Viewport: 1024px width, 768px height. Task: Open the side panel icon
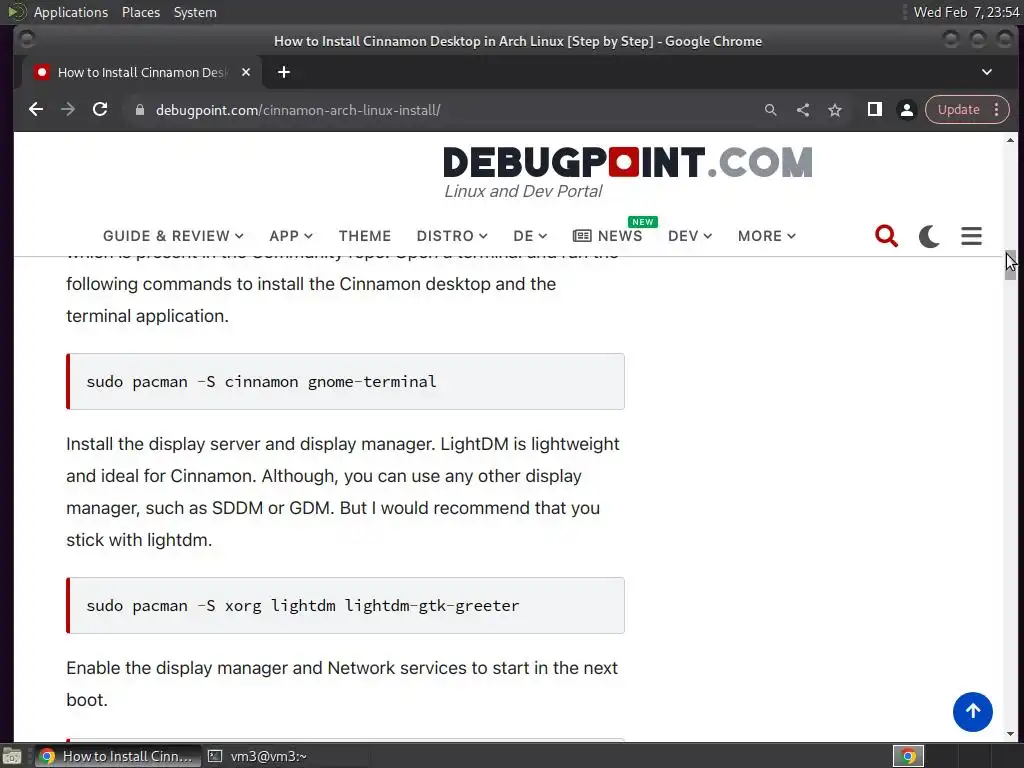874,110
